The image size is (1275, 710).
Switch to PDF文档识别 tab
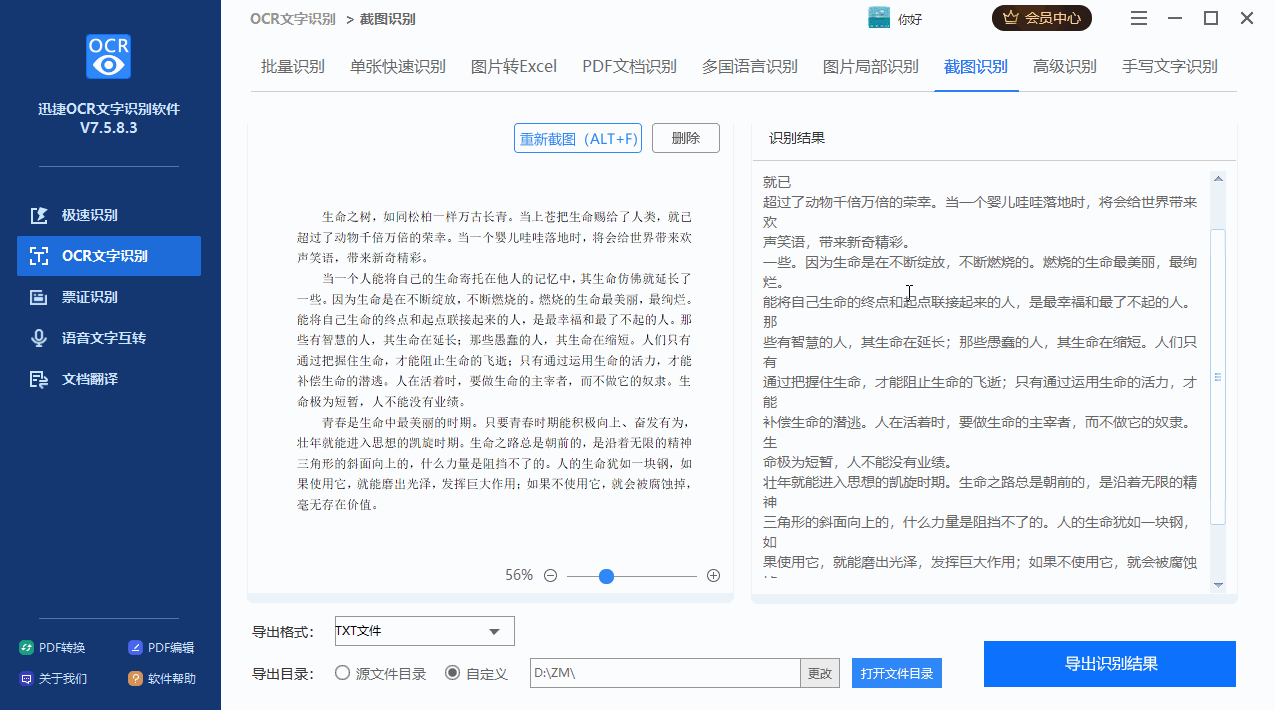point(630,67)
